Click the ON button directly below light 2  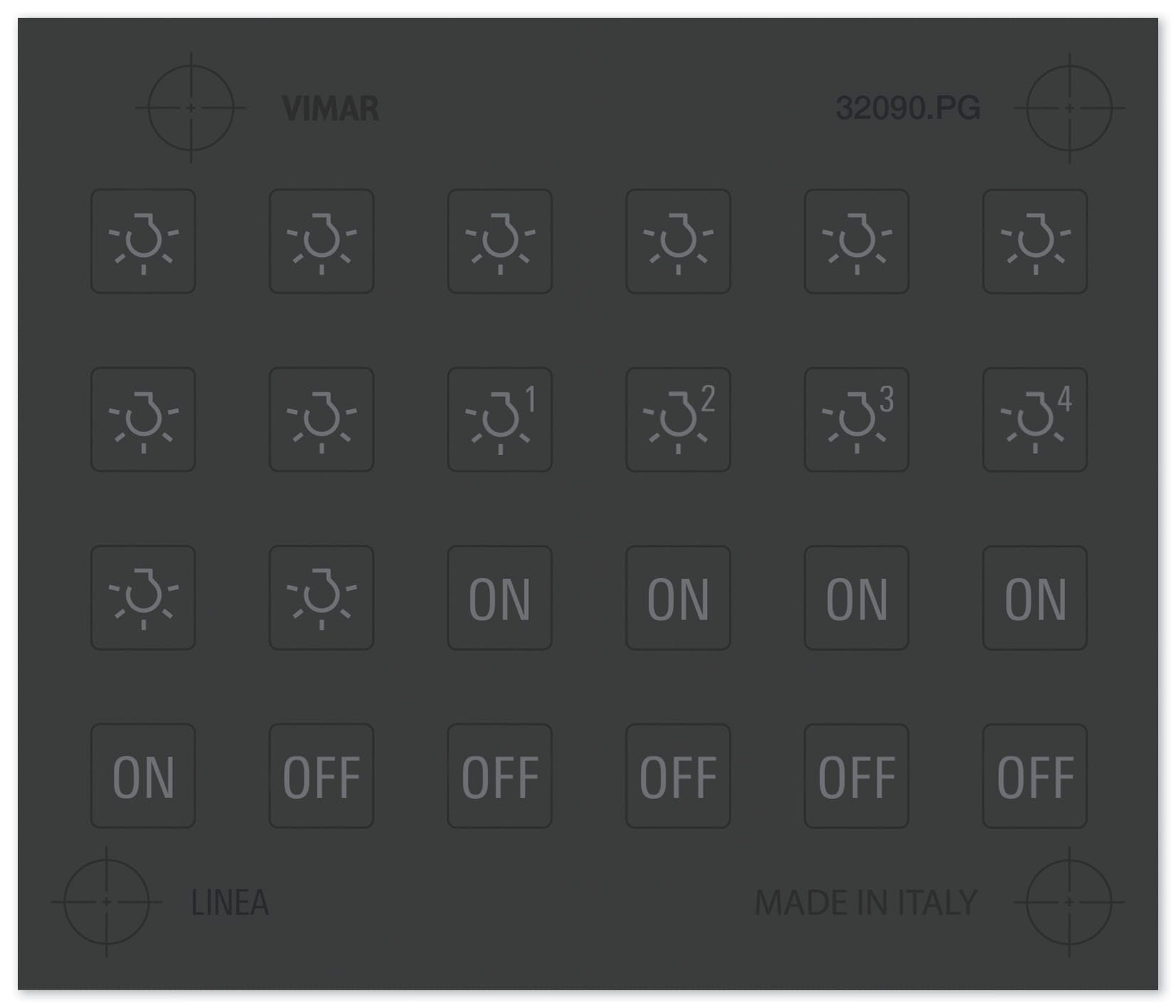[678, 598]
